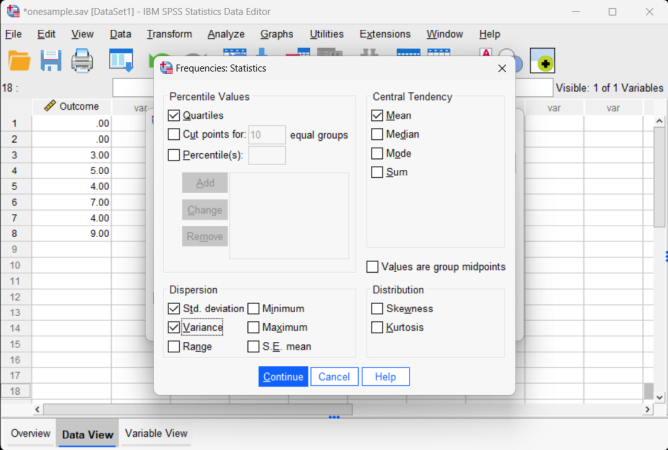Open the Graphs menu
Viewport: 668px width, 450px height.
tap(277, 34)
